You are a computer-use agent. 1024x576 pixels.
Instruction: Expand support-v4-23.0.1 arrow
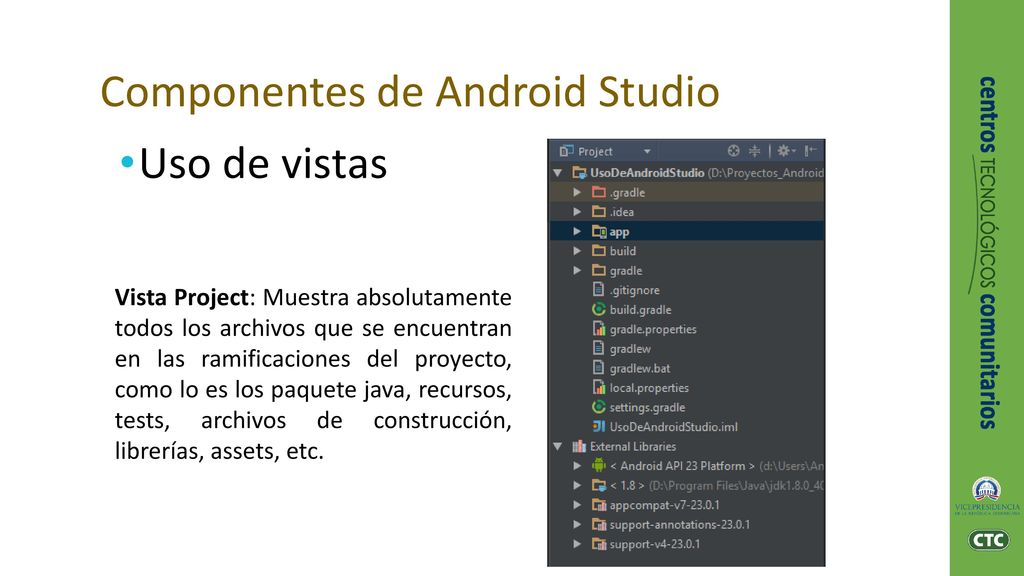[577, 544]
